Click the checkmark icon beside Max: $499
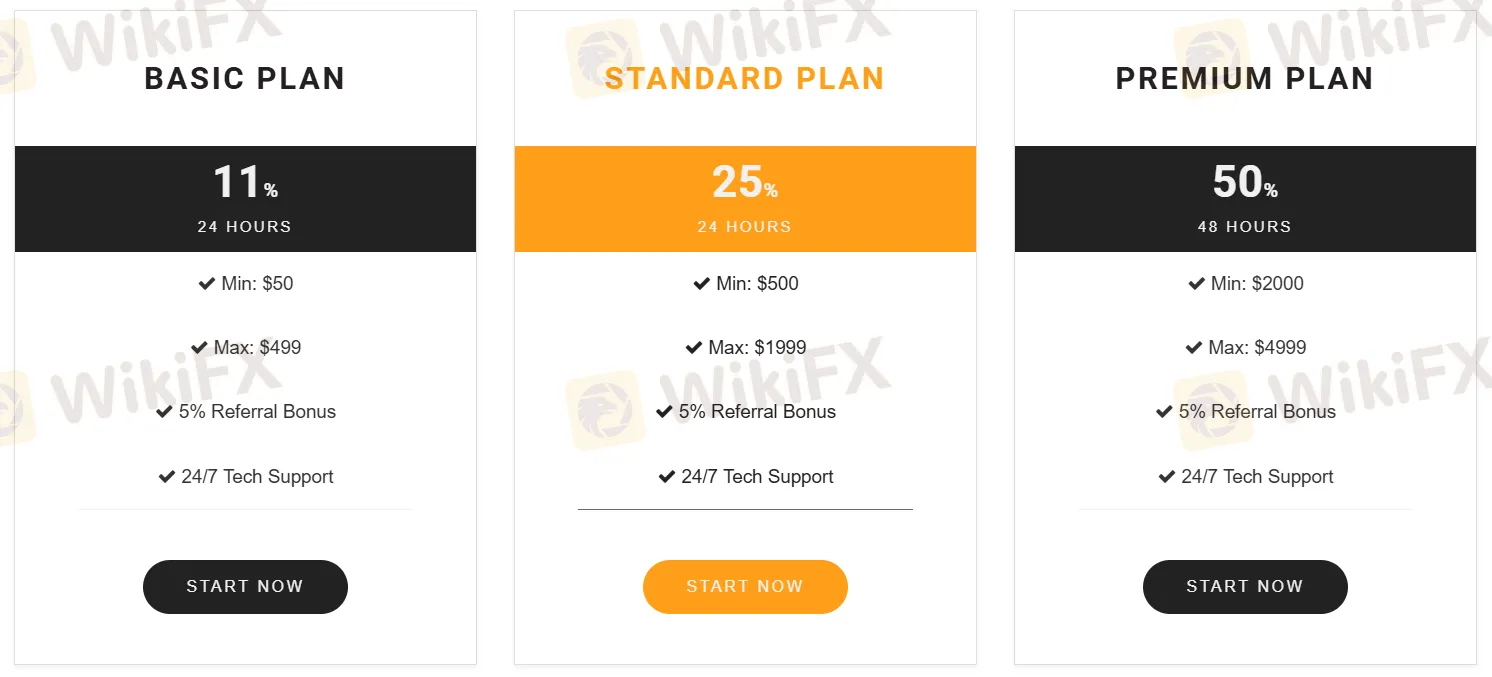The height and width of the screenshot is (677, 1492). click(199, 347)
